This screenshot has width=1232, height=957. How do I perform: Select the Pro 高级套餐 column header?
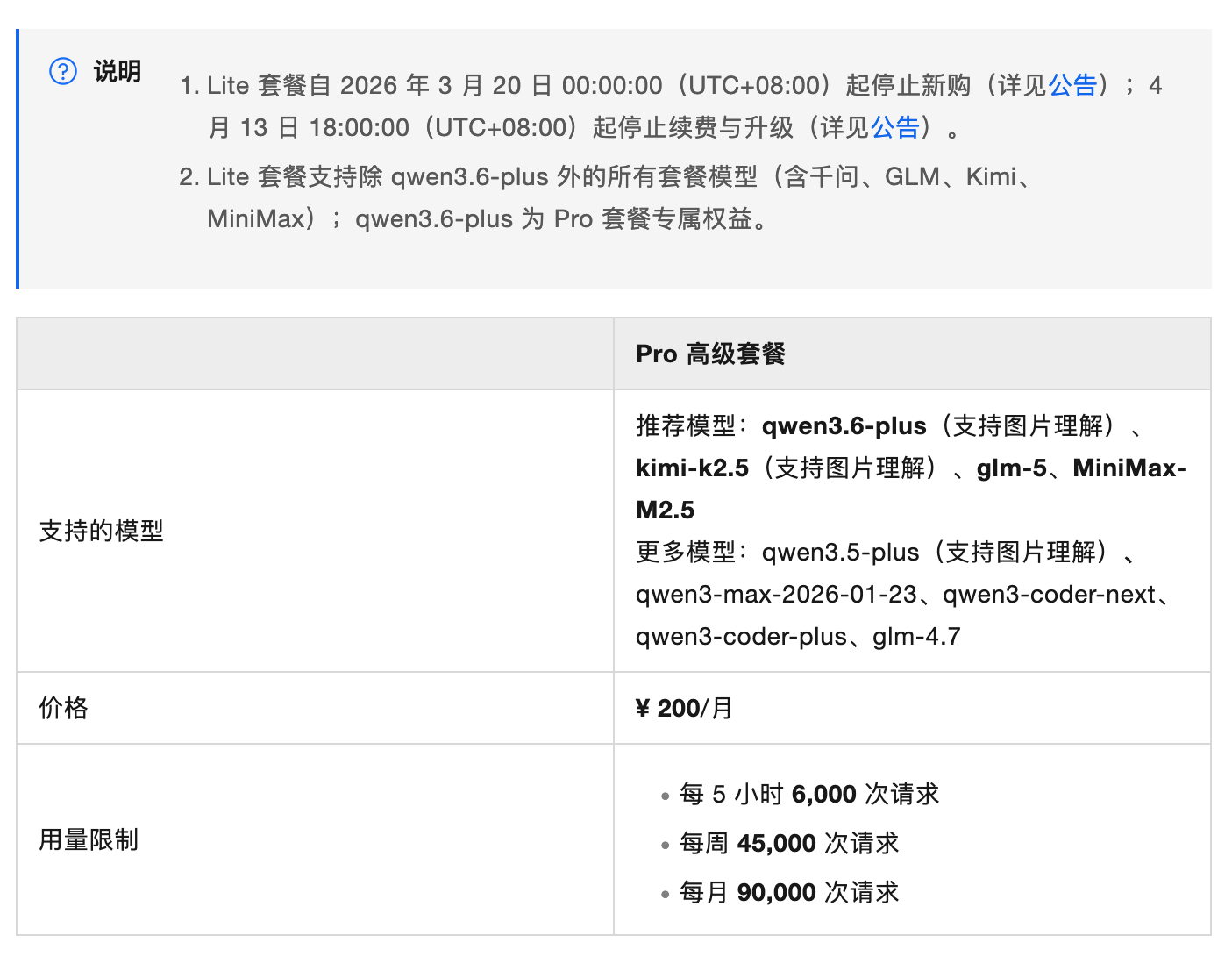click(x=710, y=354)
